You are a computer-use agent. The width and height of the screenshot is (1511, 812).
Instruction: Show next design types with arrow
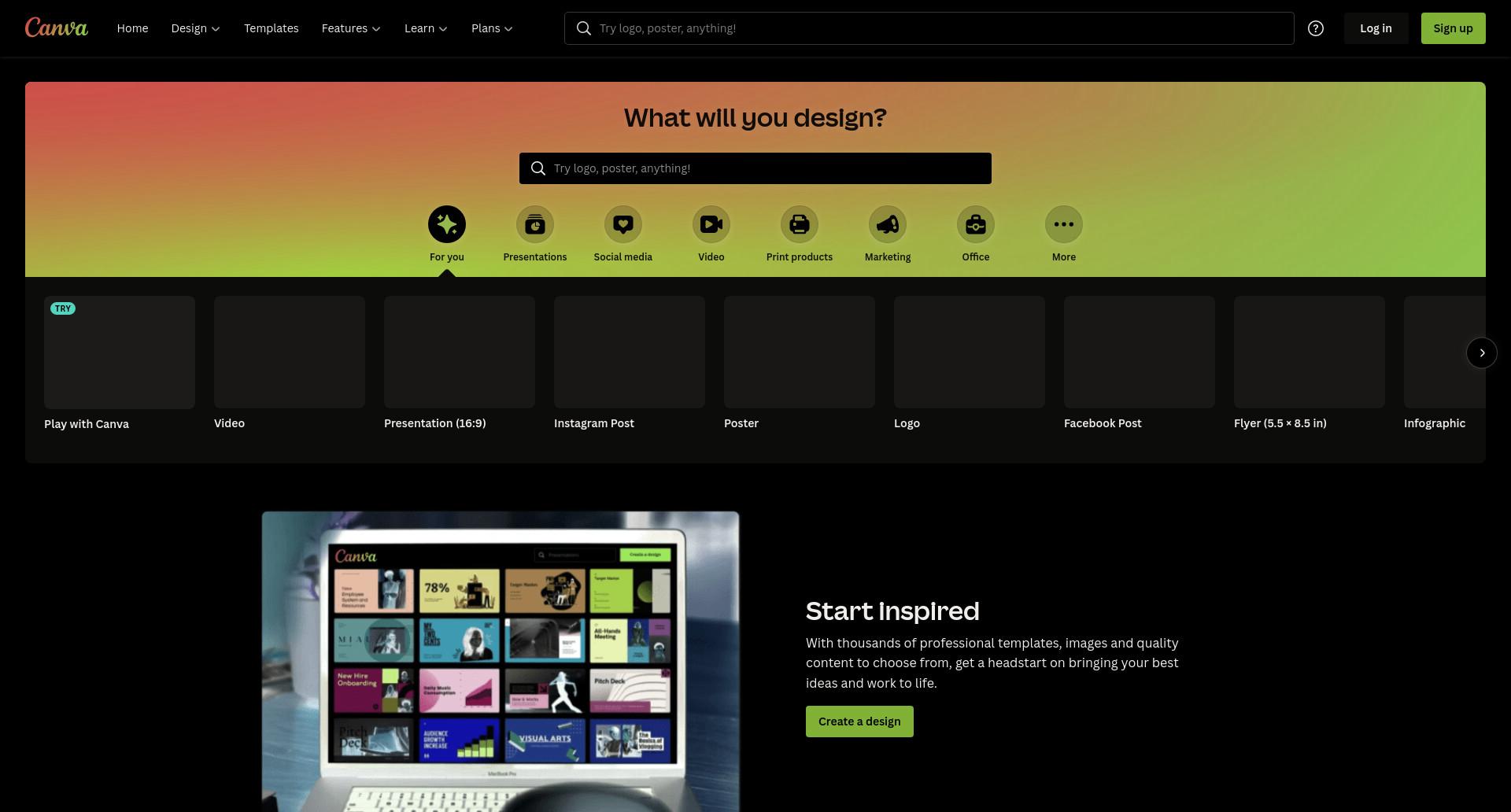(x=1482, y=352)
